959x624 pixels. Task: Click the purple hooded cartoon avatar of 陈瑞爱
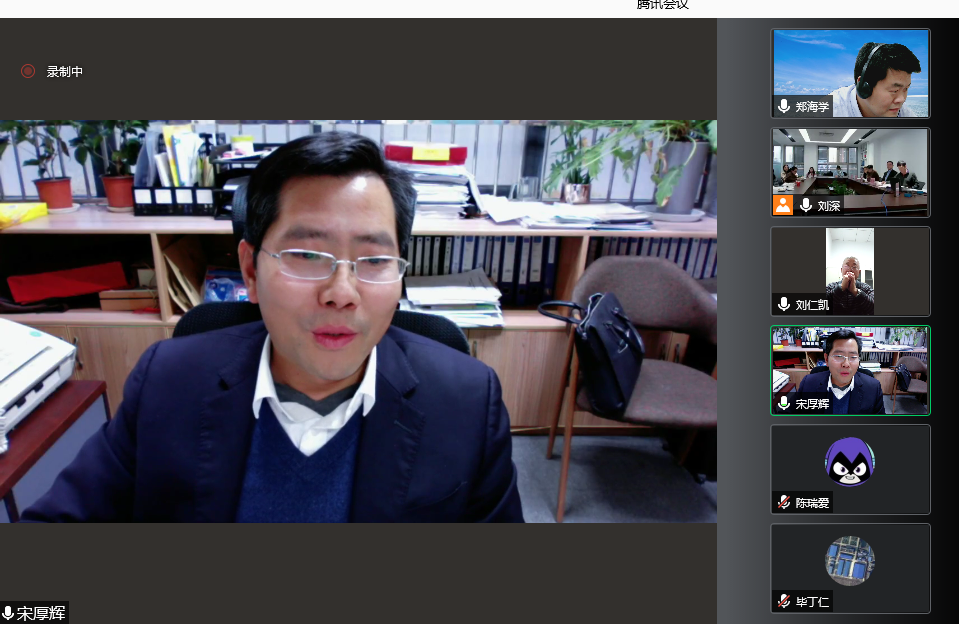tap(850, 462)
